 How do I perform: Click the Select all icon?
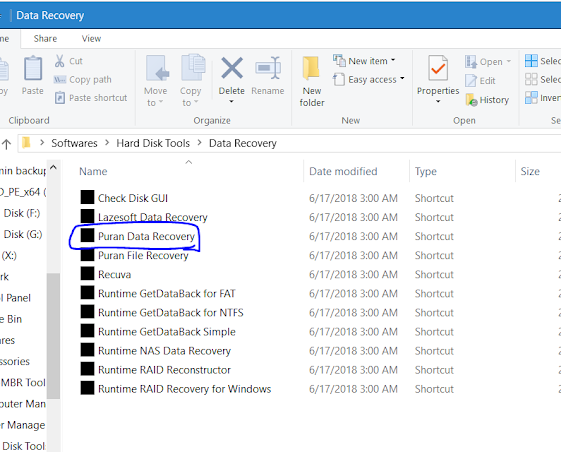531,61
